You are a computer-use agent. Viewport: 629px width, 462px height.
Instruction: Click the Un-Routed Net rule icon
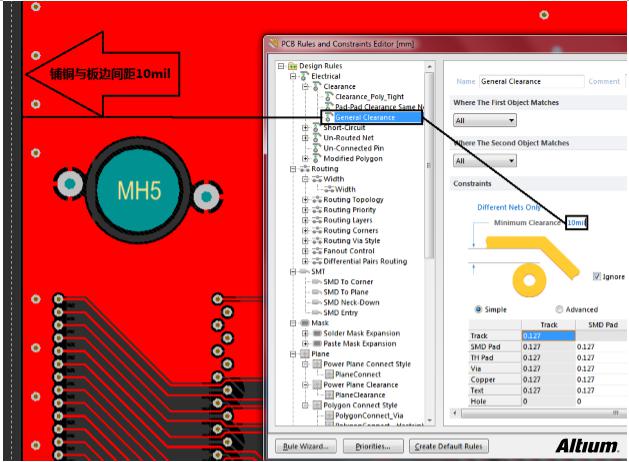pos(316,138)
